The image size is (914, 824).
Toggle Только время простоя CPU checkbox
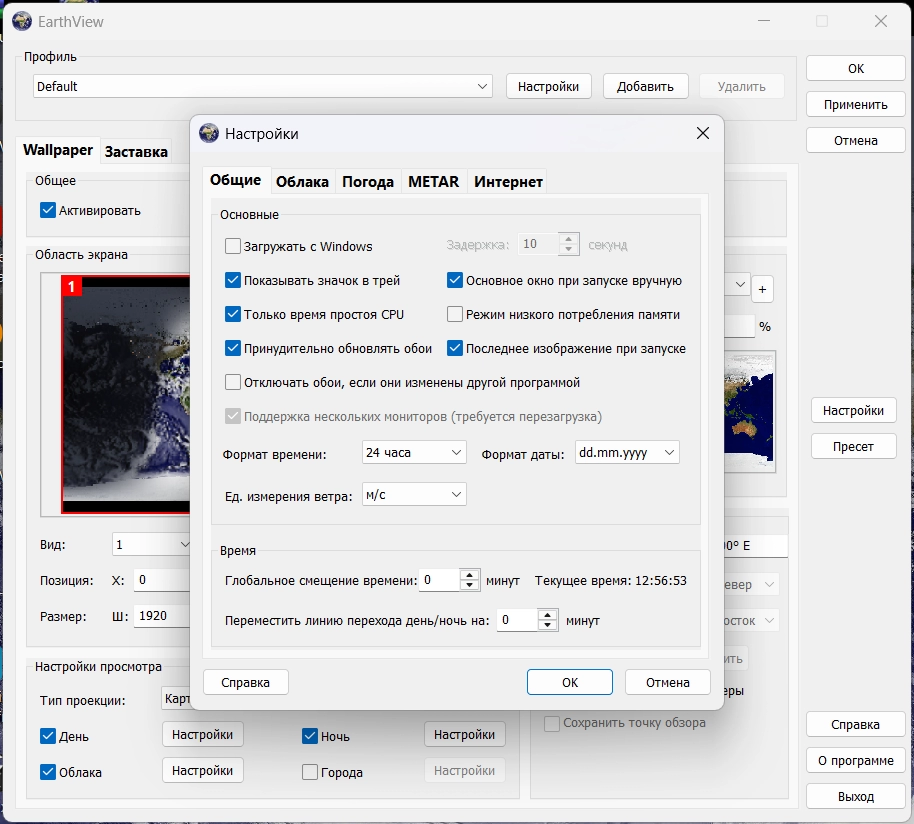[233, 314]
